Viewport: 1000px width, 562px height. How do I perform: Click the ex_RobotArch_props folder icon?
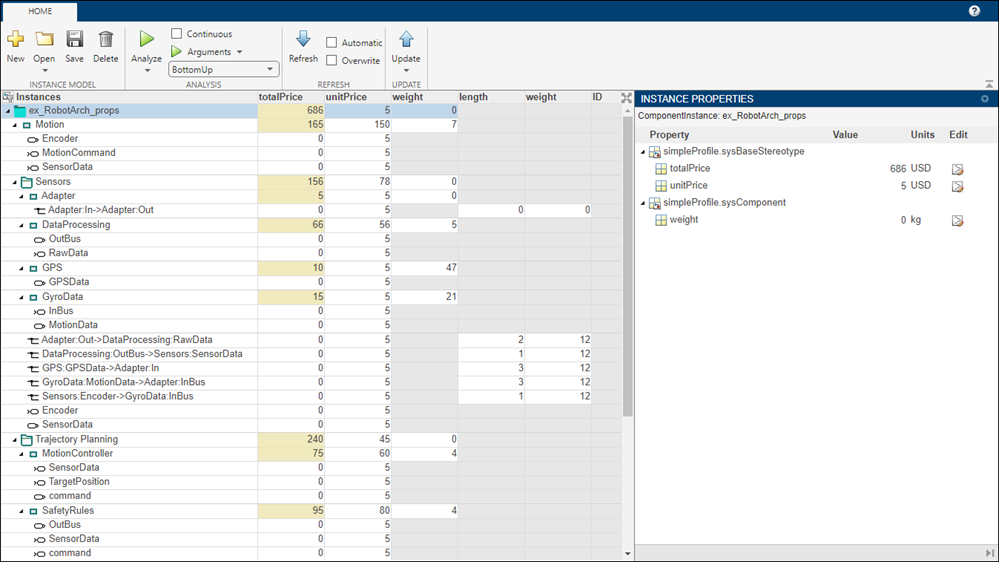click(20, 111)
